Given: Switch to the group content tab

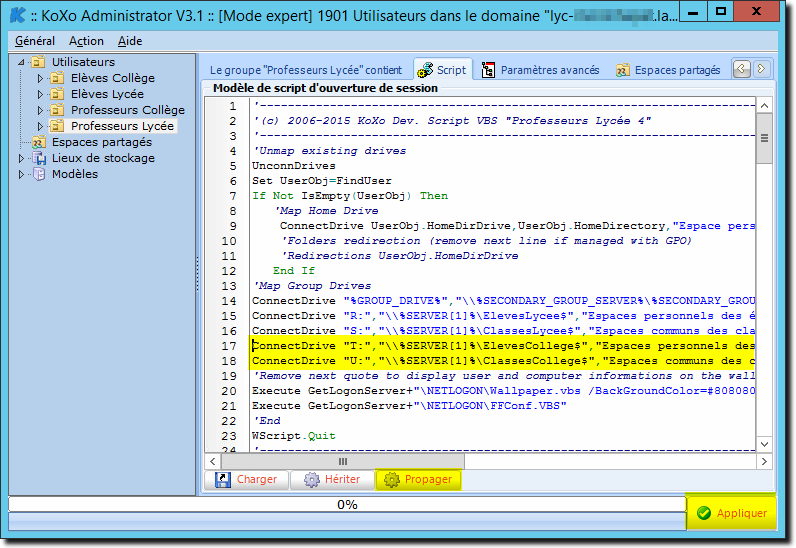Looking at the screenshot, I should [x=306, y=70].
